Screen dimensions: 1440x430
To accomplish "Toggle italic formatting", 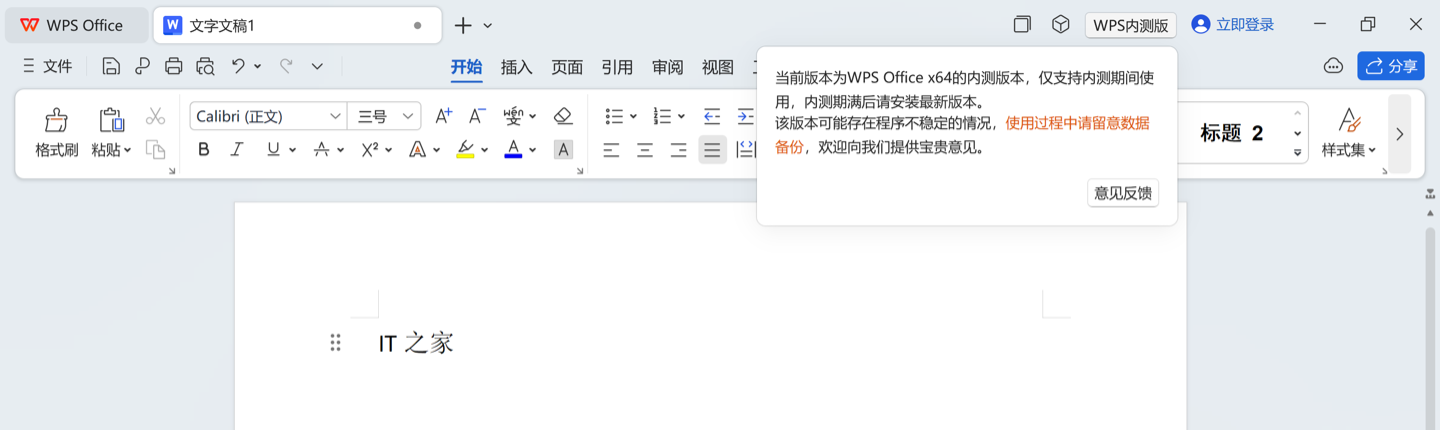I will click(x=237, y=150).
